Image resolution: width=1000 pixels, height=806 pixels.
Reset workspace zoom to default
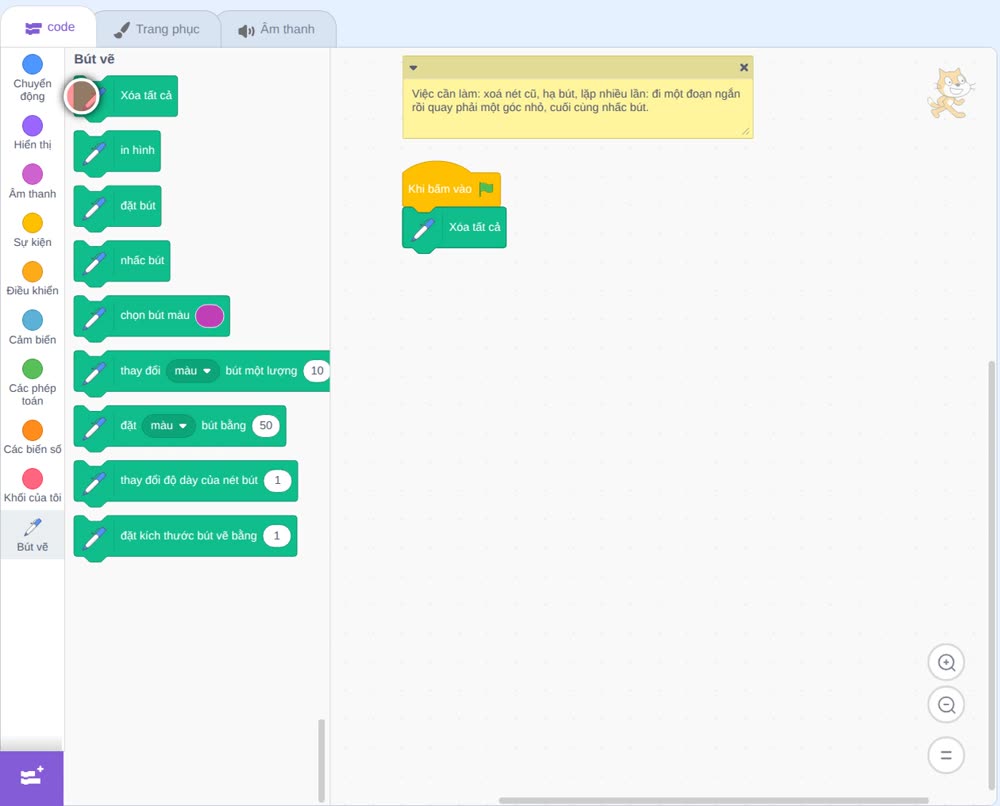946,756
